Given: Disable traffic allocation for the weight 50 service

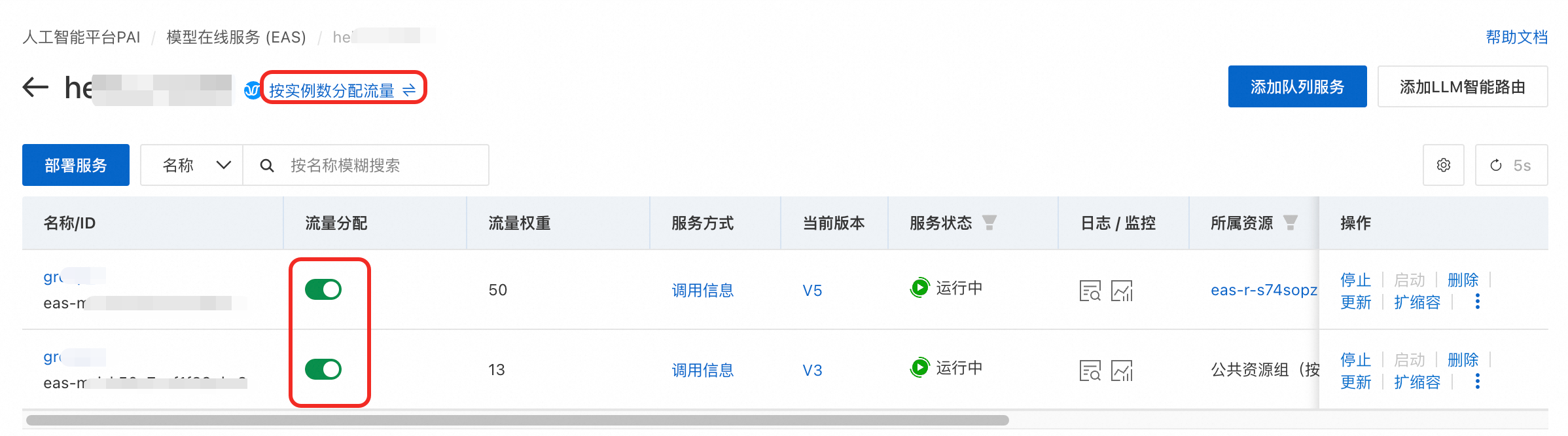Looking at the screenshot, I should (x=323, y=289).
